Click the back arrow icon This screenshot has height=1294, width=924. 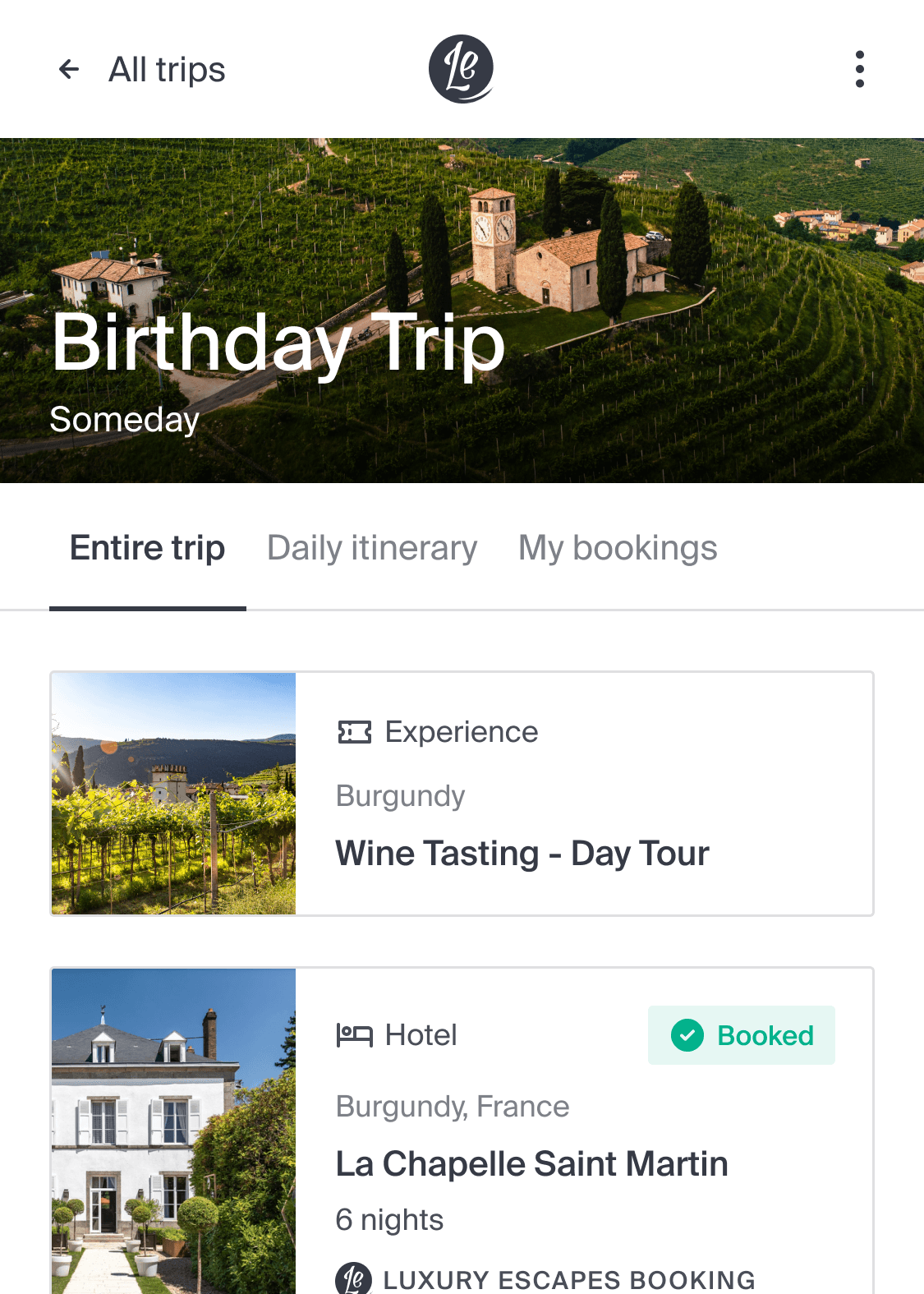pos(69,69)
